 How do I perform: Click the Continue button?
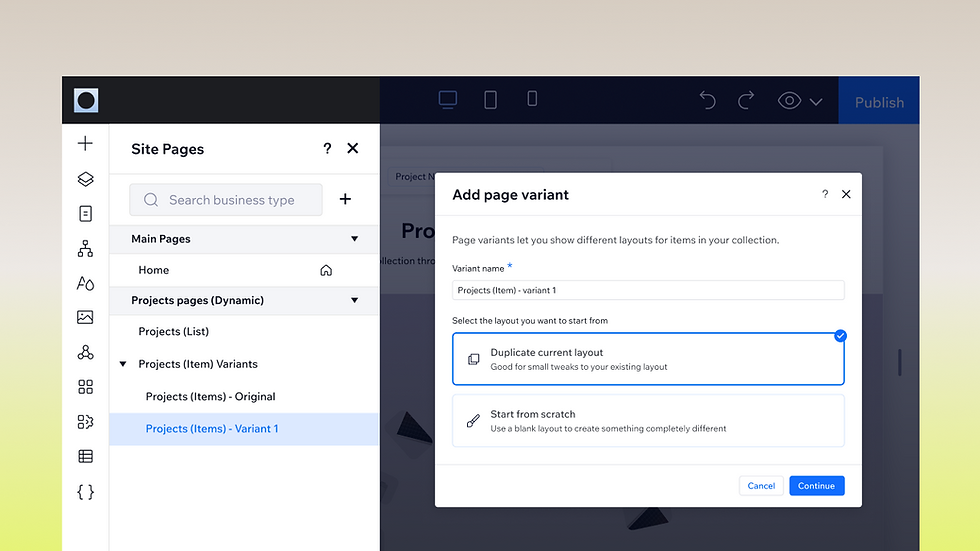click(x=816, y=485)
